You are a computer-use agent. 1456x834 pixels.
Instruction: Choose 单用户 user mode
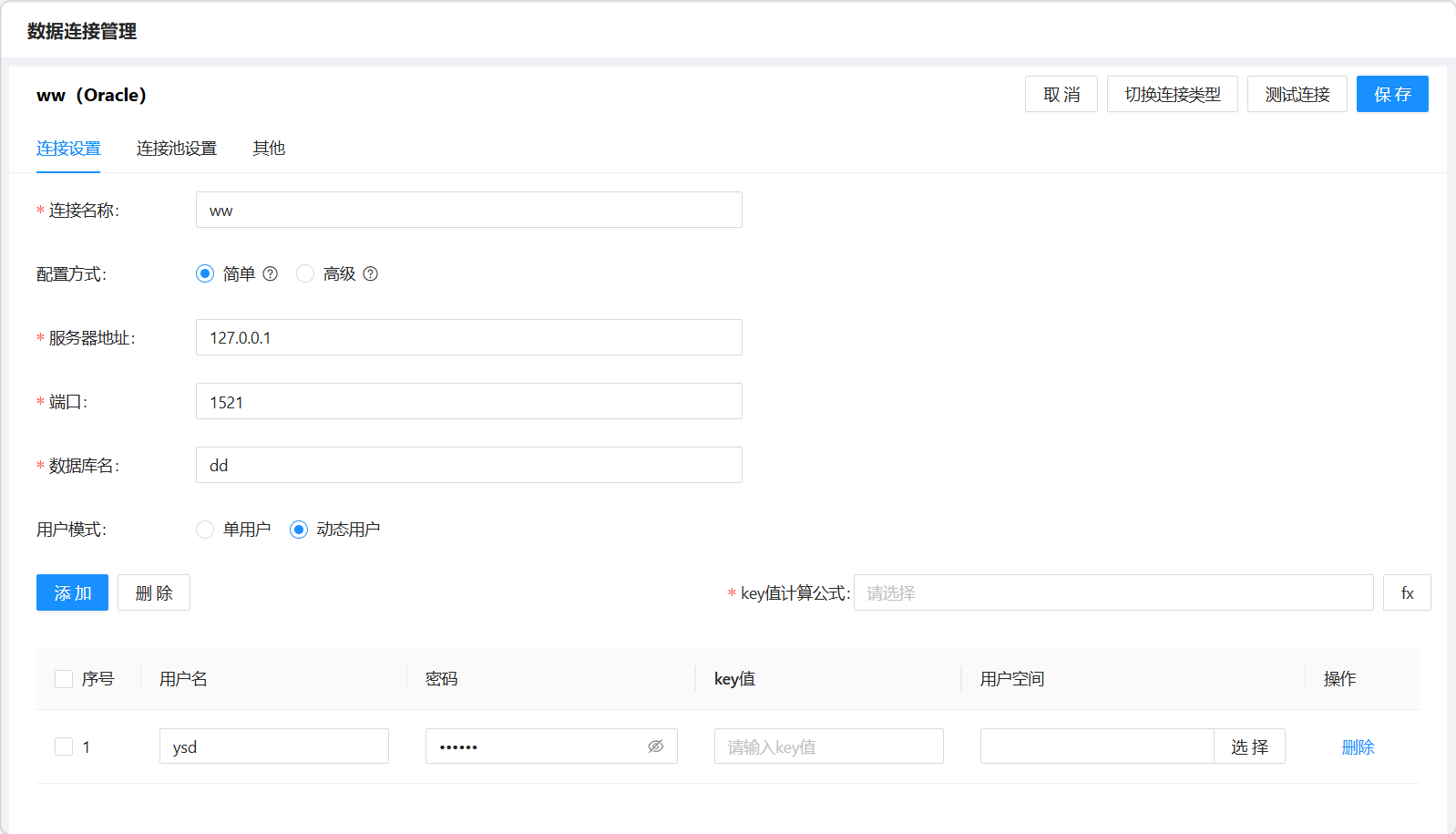point(205,530)
